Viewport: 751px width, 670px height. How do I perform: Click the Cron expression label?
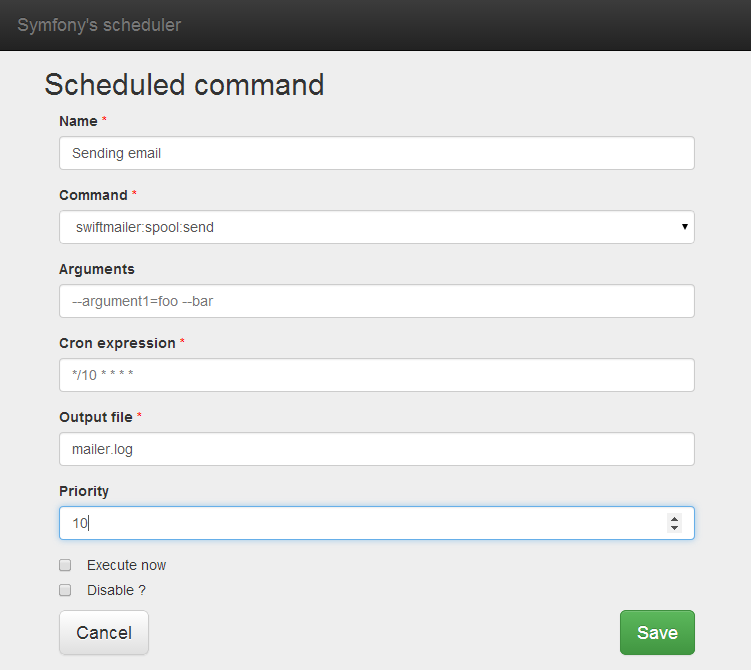pyautogui.click(x=117, y=343)
